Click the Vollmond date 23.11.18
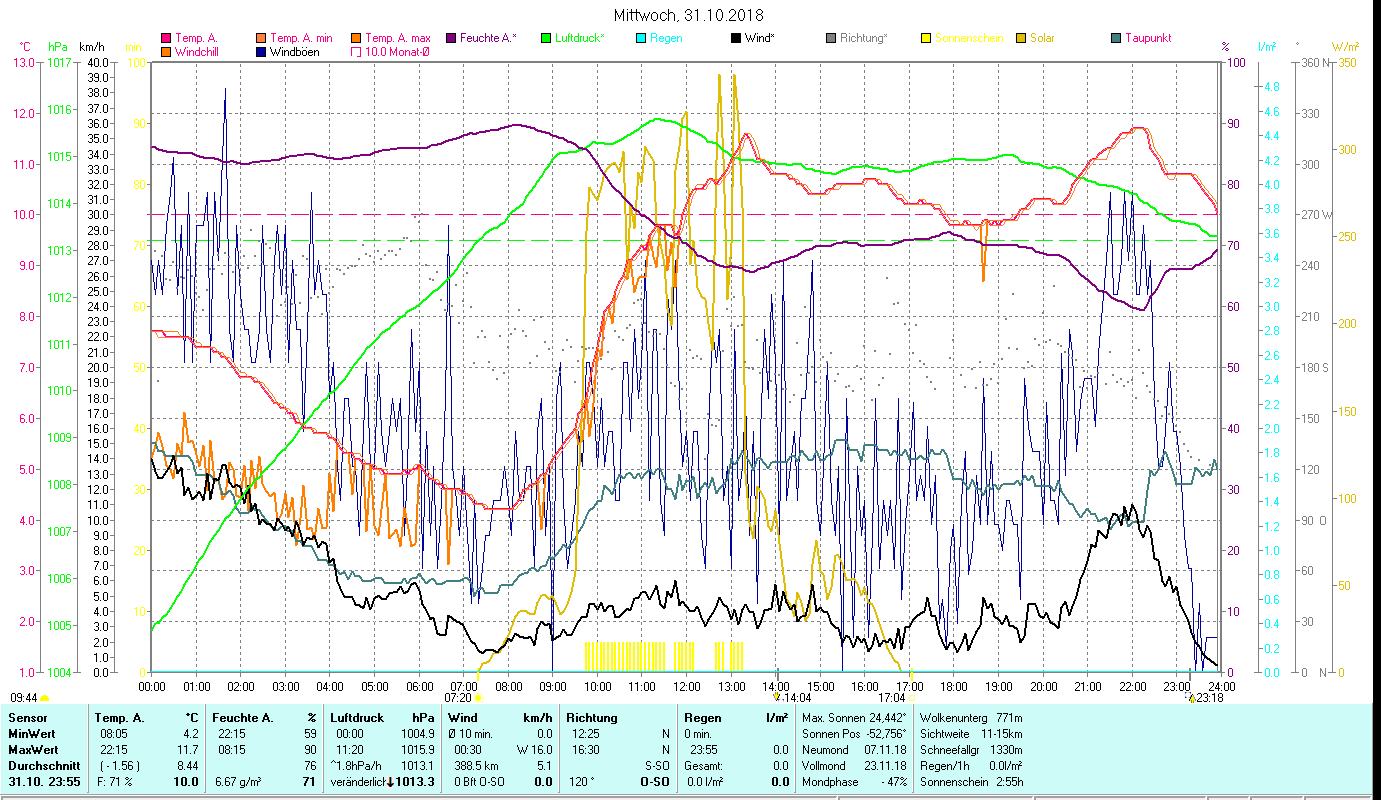Viewport: 1381px width, 800px height. pos(886,766)
